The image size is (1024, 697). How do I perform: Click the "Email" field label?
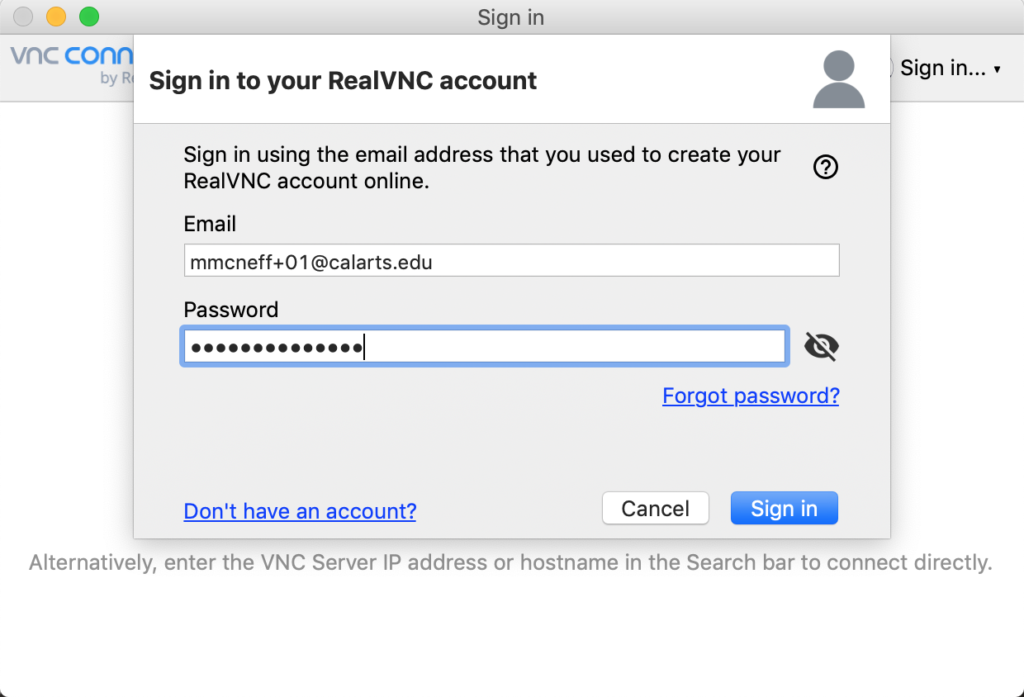tap(210, 224)
